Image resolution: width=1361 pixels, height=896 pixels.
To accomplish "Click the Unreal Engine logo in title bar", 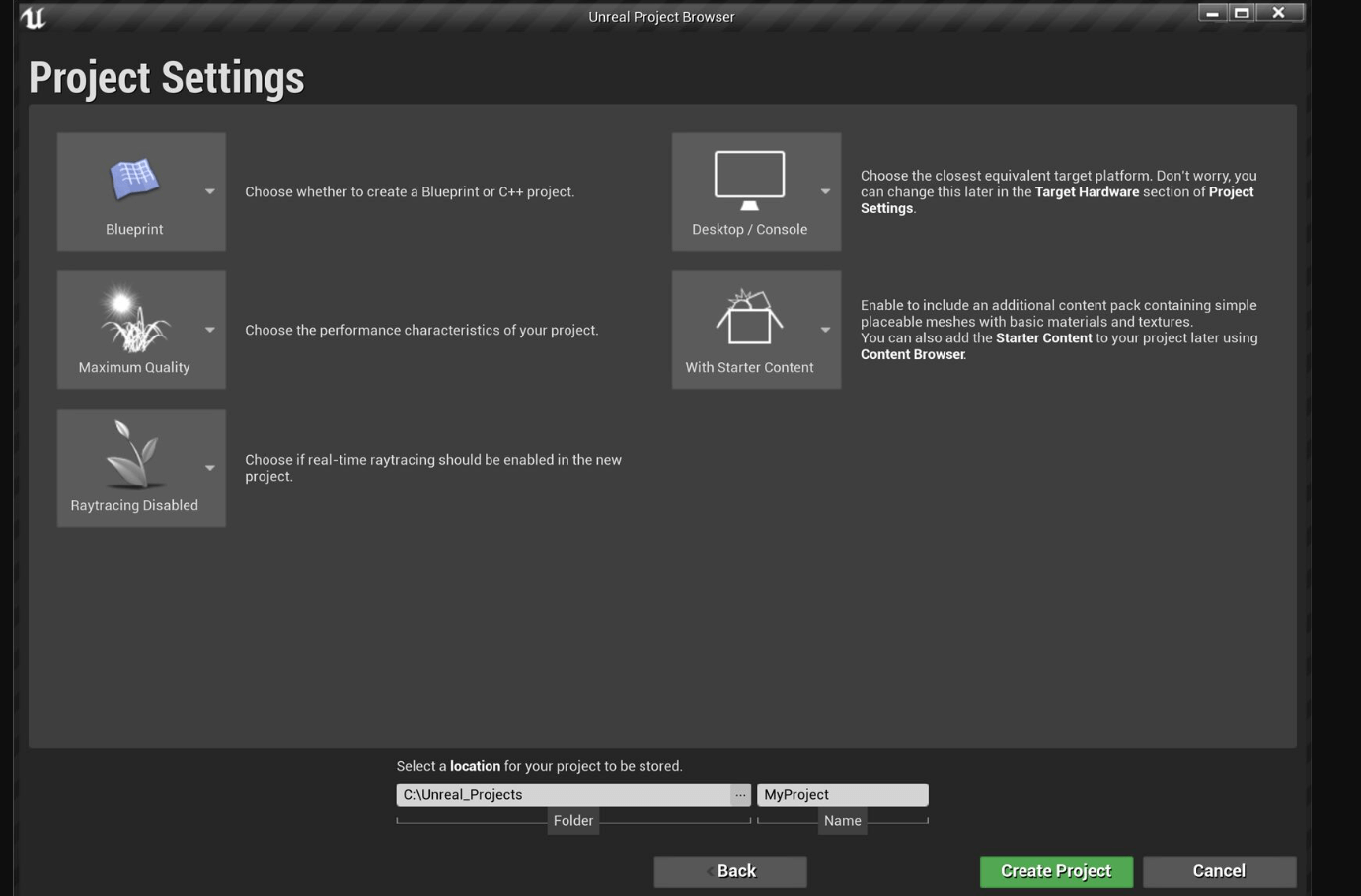I will (x=33, y=17).
